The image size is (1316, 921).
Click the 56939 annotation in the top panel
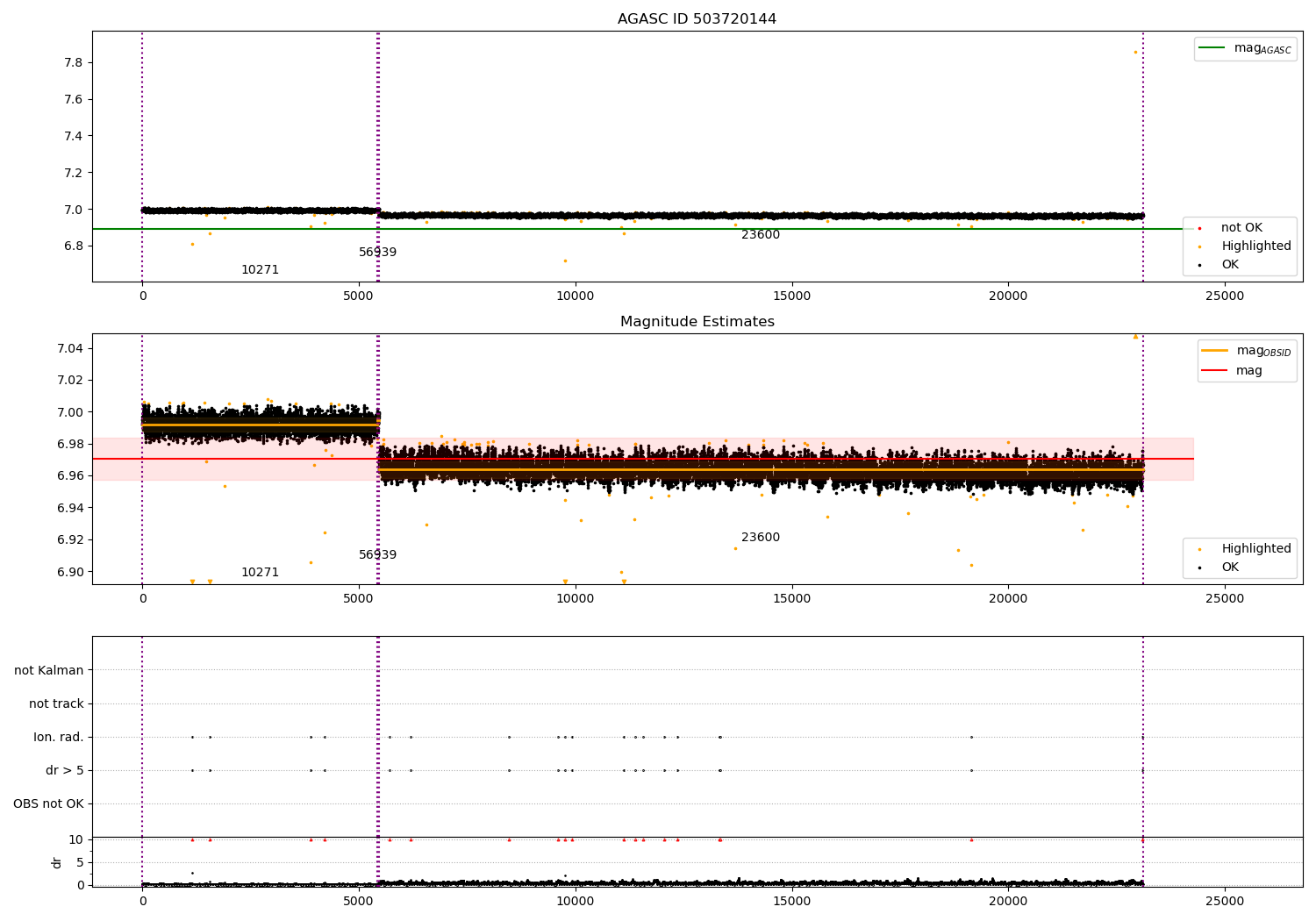coord(378,253)
